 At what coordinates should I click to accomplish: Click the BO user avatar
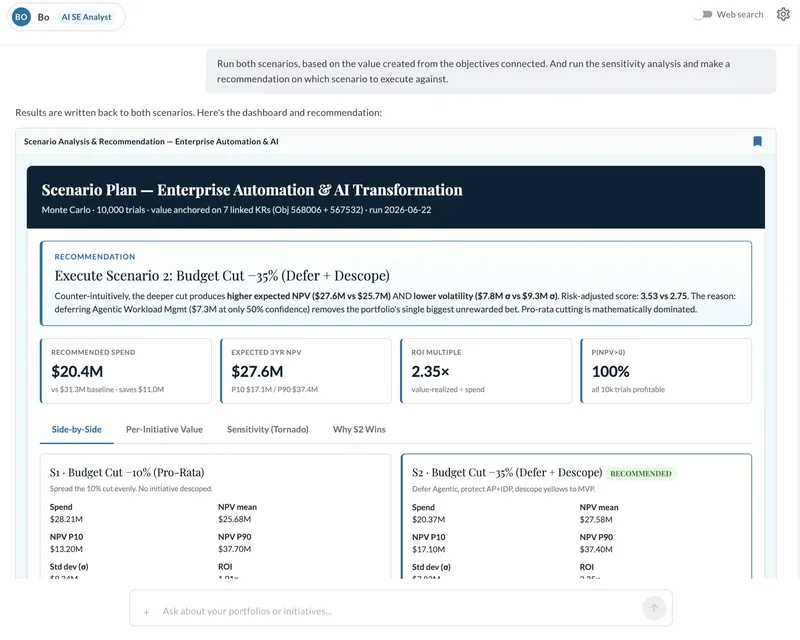click(x=21, y=17)
